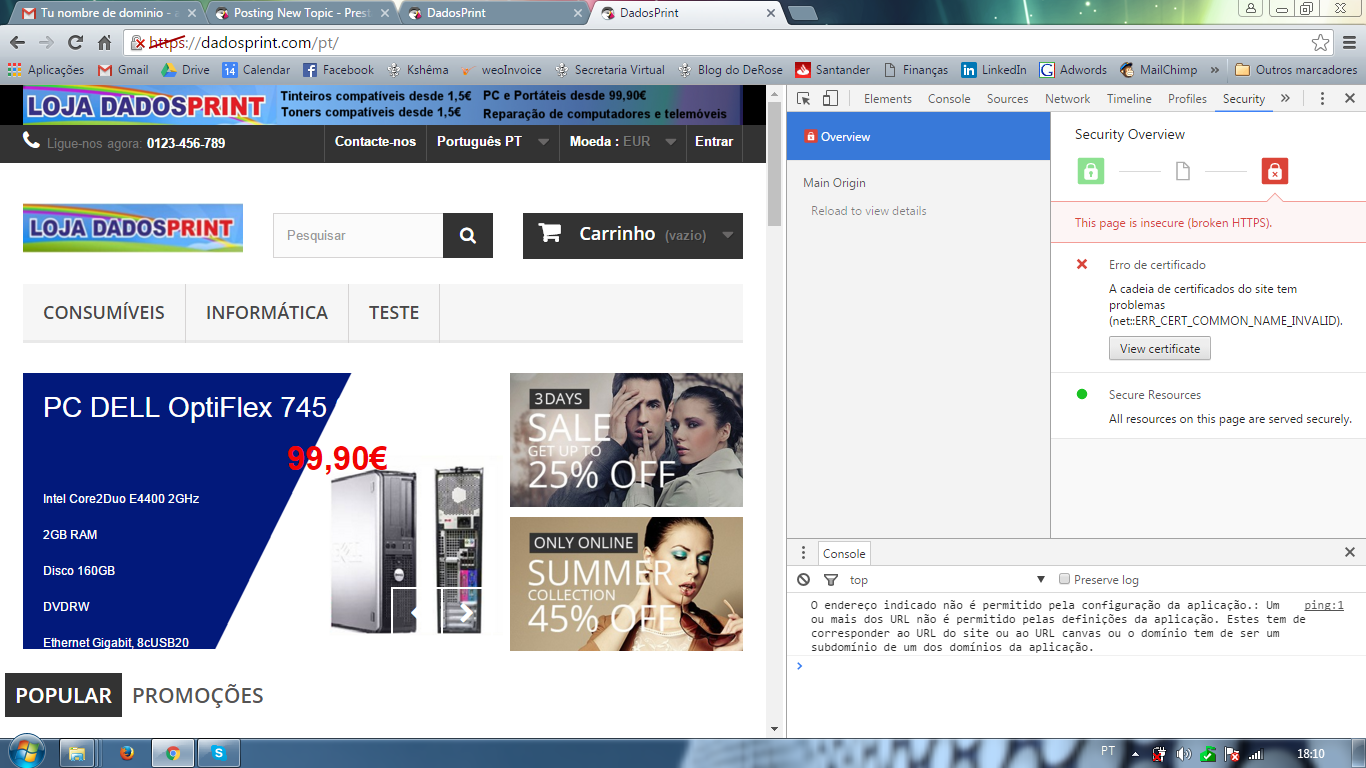This screenshot has width=1366, height=768.
Task: Expand the Carrinho cart dropdown
Action: pos(633,235)
